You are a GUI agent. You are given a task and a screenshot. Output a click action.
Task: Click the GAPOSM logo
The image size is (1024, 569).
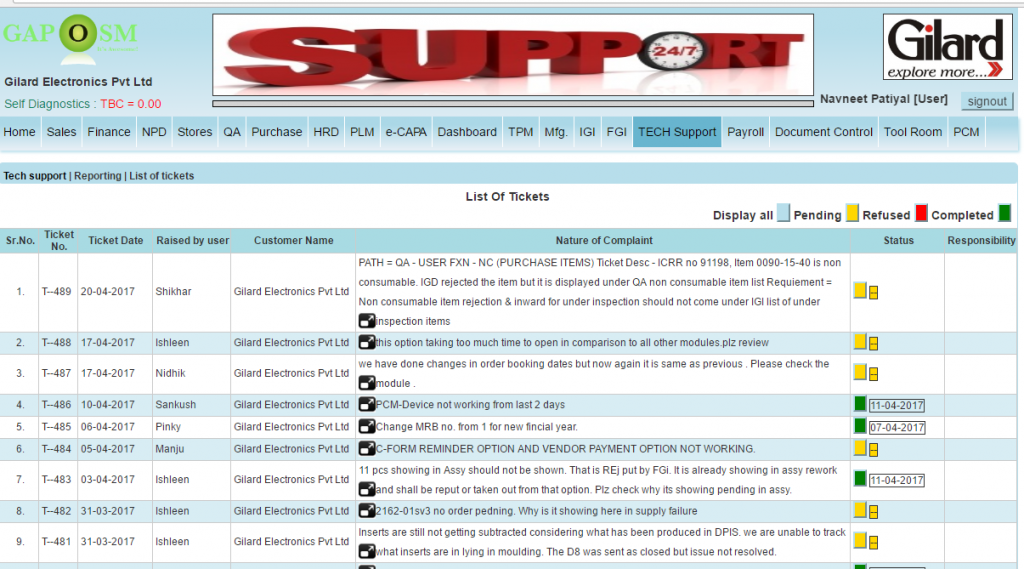tap(71, 38)
